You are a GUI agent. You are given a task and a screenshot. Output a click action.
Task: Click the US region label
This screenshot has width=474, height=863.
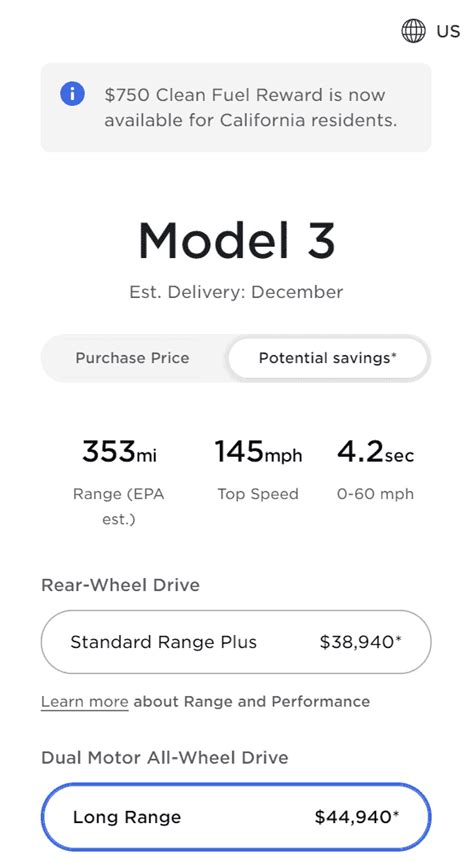448,31
